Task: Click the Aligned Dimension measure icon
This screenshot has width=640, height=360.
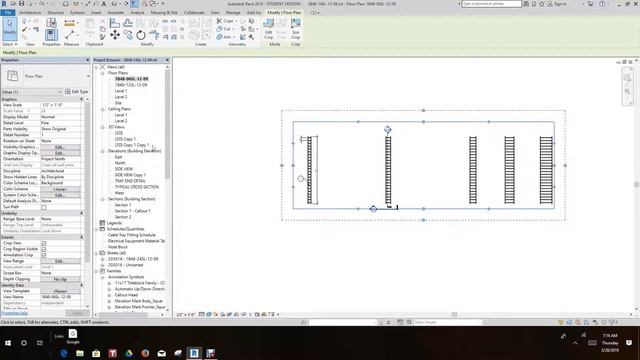Action: 70,23
